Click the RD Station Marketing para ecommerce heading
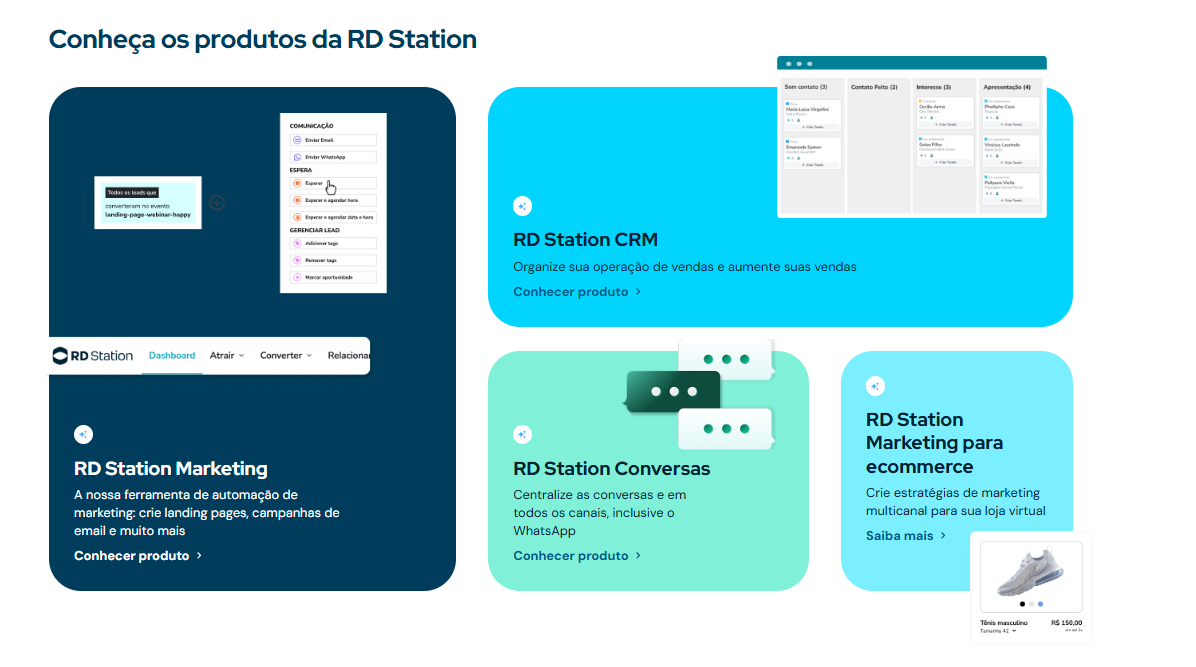The image size is (1196, 667). click(x=934, y=443)
